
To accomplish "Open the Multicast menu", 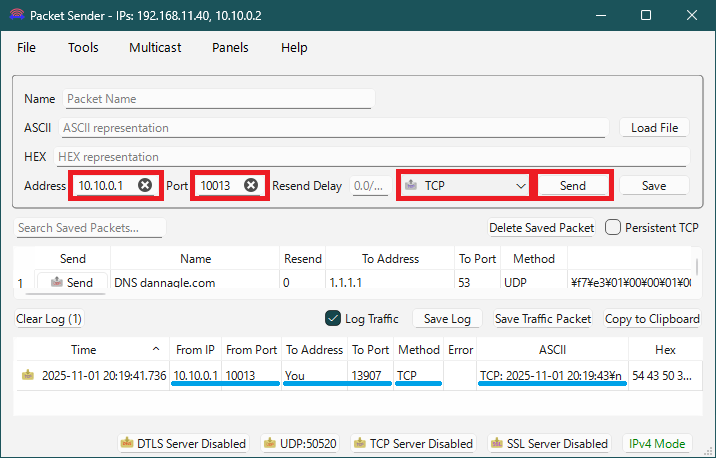I will pos(158,47).
